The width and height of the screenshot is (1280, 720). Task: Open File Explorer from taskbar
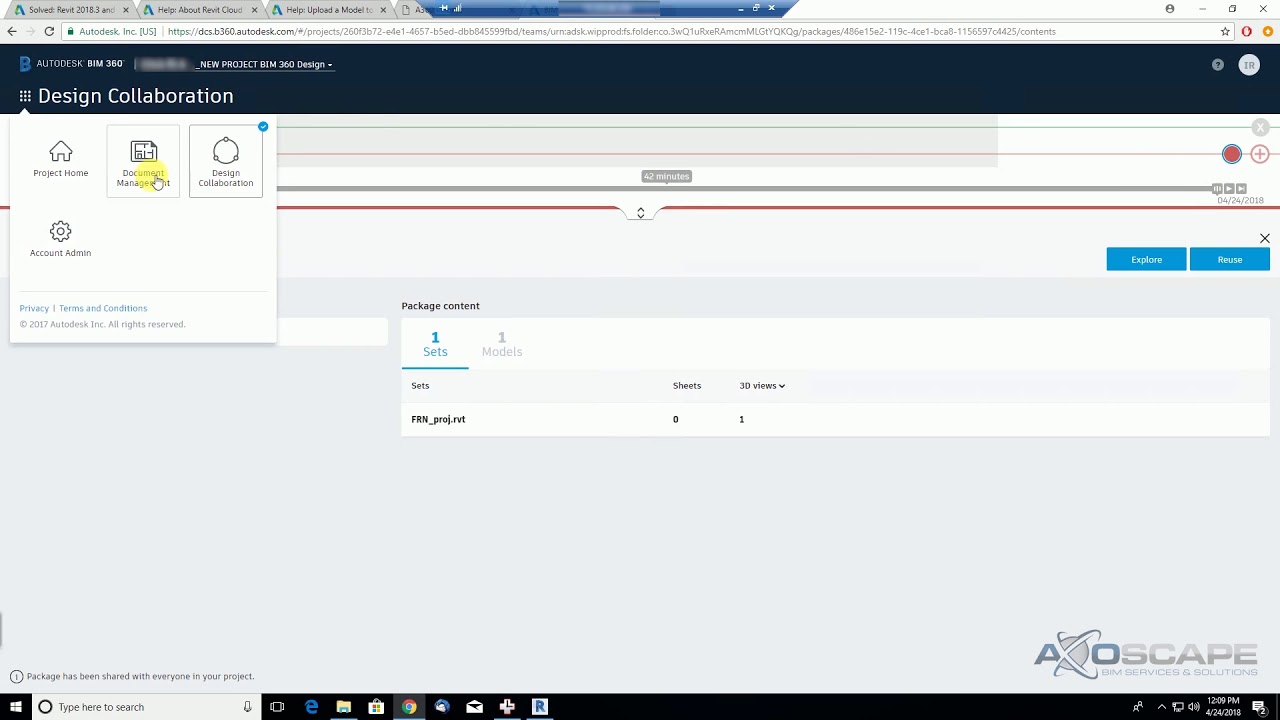pyautogui.click(x=343, y=707)
